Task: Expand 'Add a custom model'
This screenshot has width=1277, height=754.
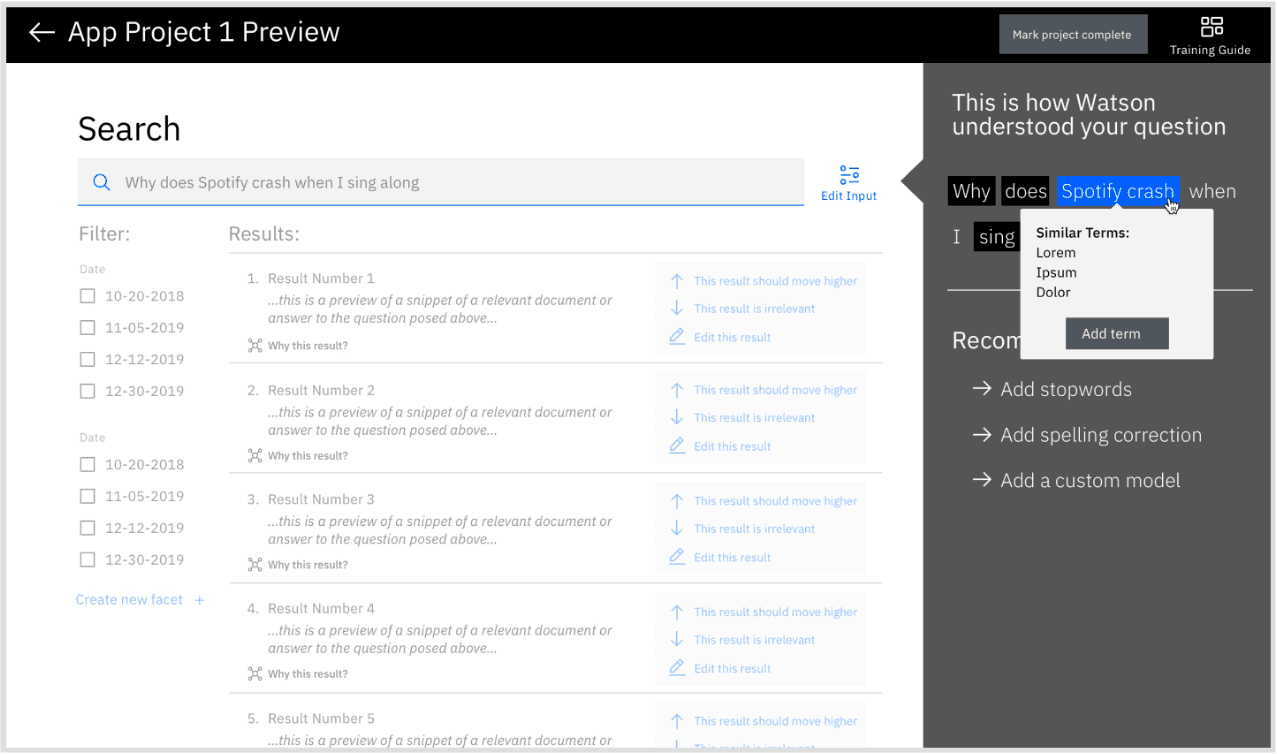Action: (1090, 480)
